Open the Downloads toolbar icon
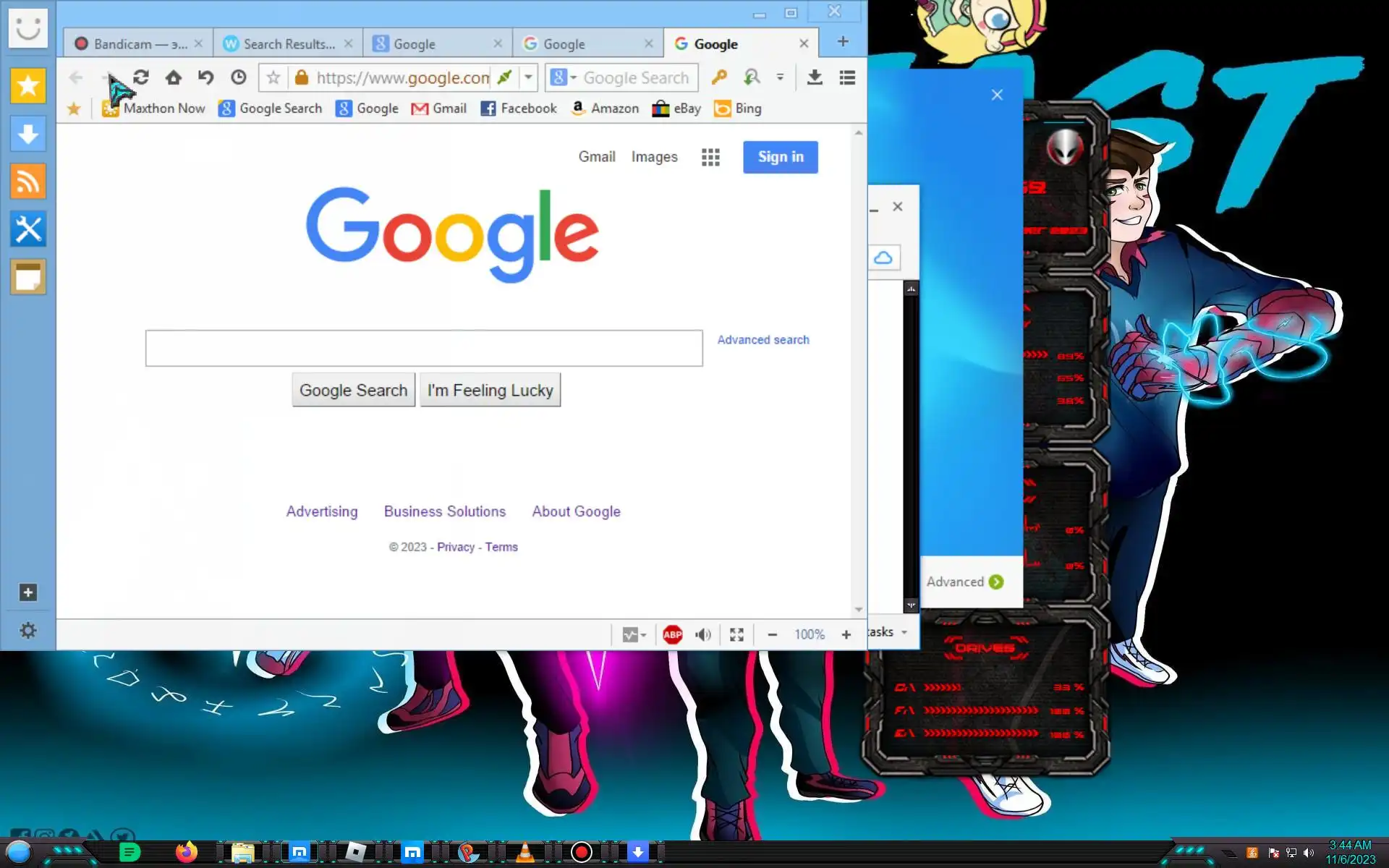Screen dimensions: 1389x868 tap(815, 77)
